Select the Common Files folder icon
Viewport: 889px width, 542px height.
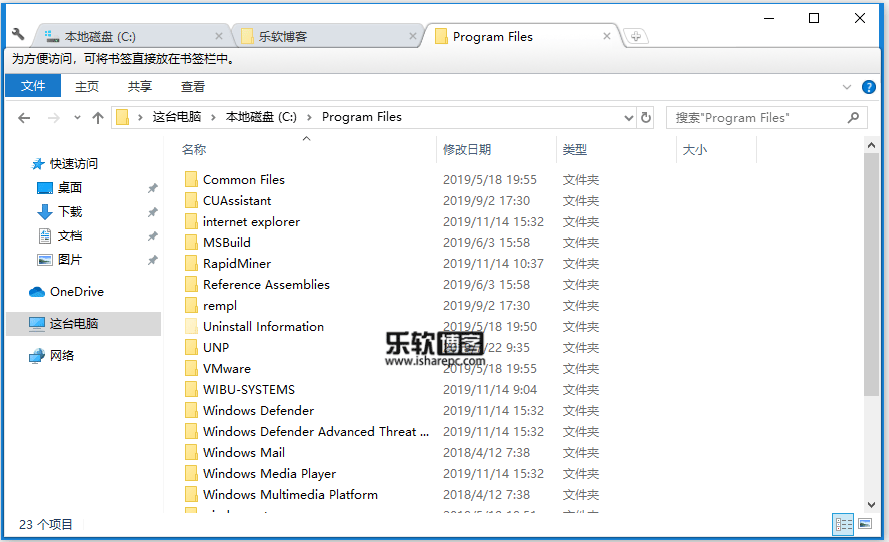tap(191, 180)
